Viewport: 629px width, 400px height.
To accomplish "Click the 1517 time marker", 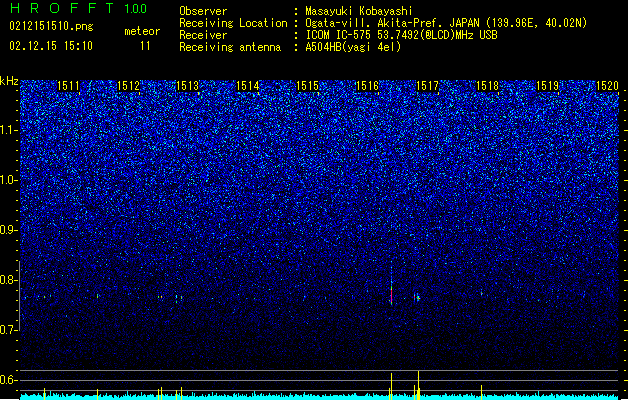I will [x=427, y=85].
